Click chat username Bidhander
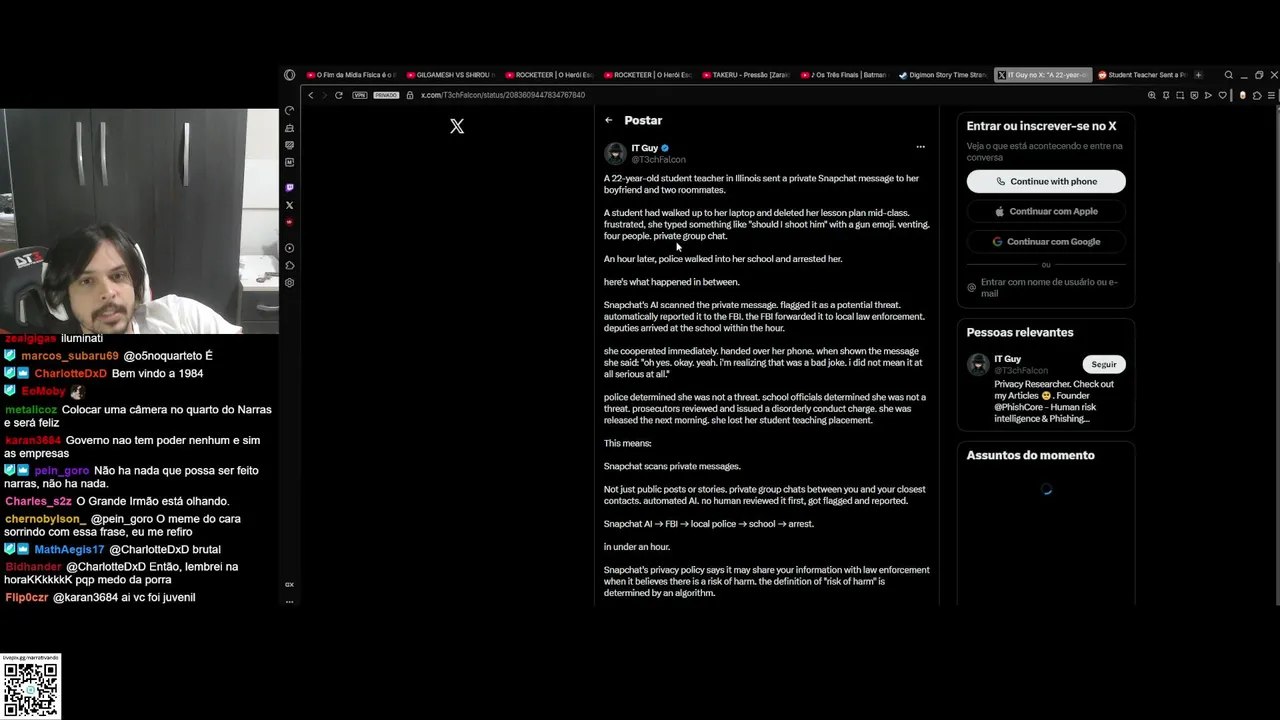 pyautogui.click(x=34, y=567)
